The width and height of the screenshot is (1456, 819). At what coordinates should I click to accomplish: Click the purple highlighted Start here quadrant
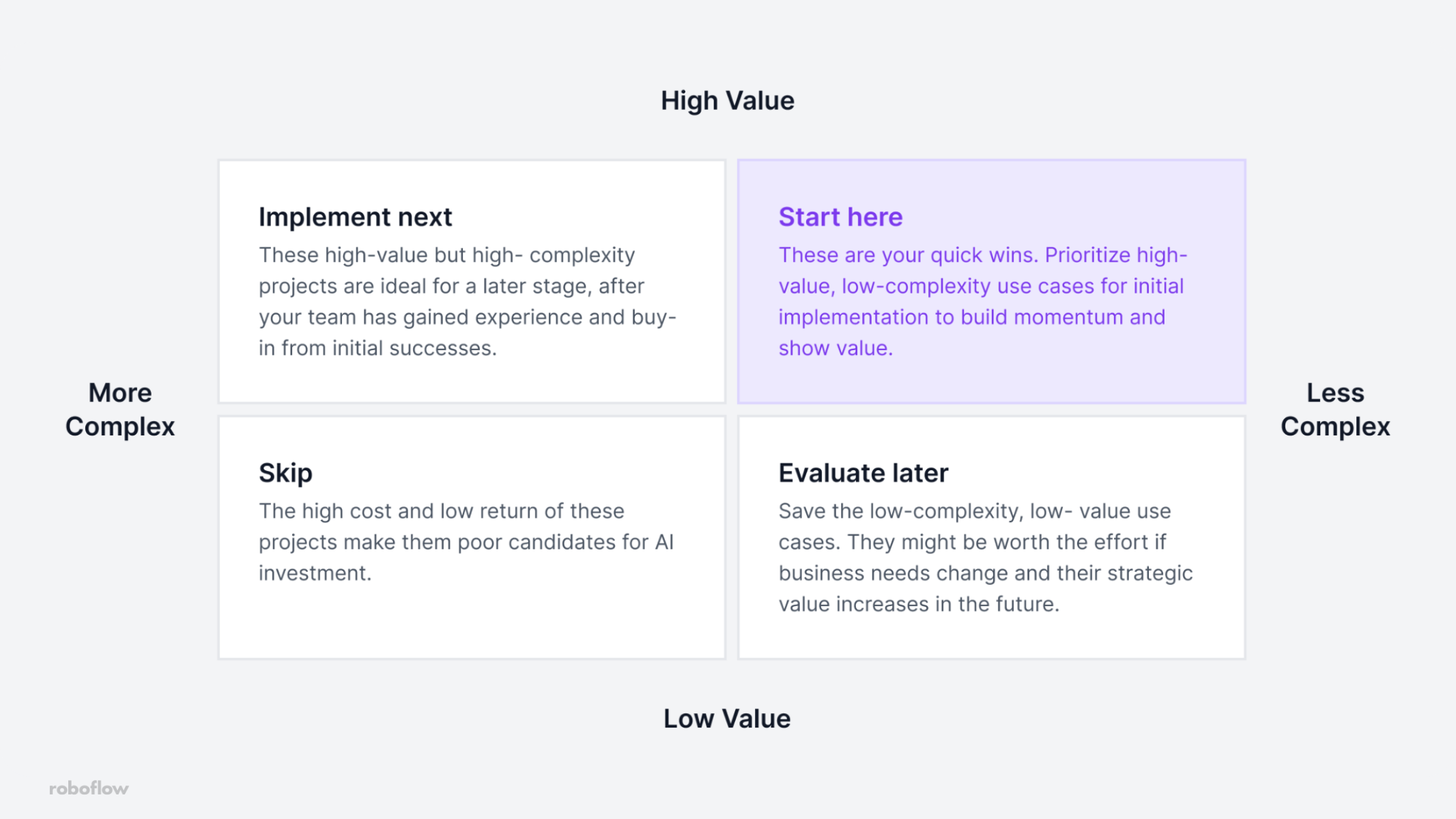[x=991, y=281]
